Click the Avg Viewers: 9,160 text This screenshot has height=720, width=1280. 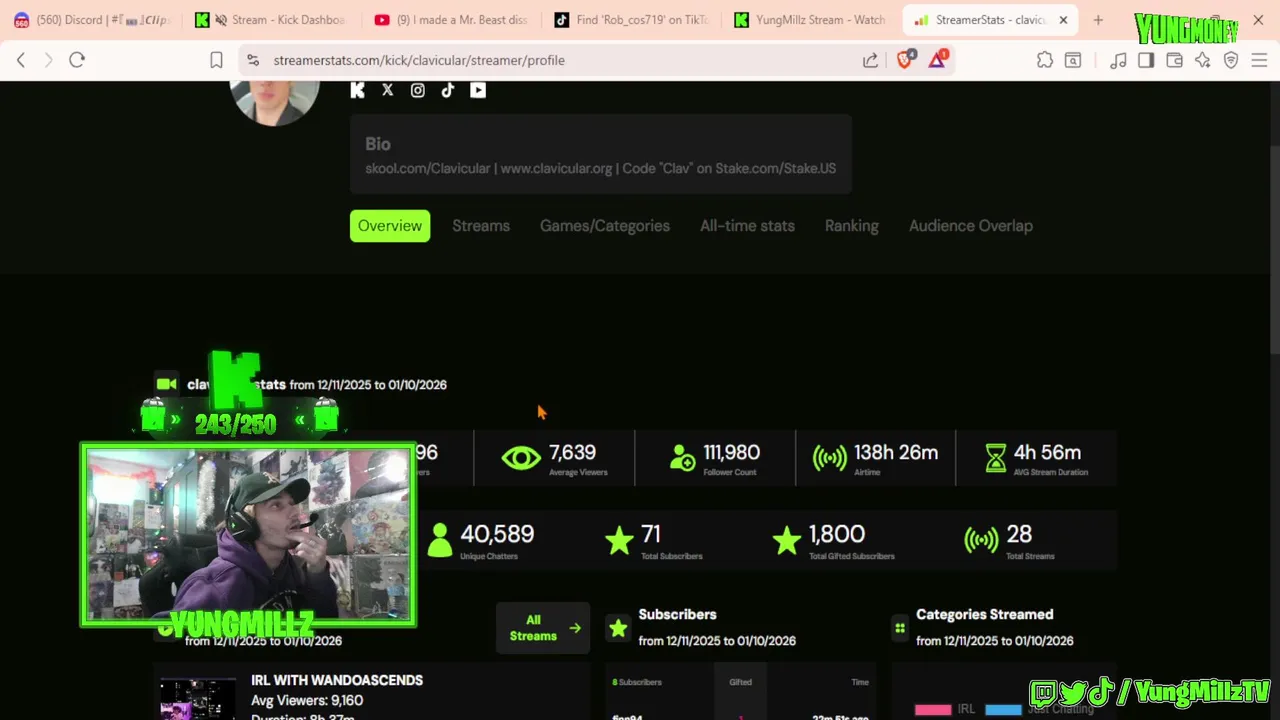tap(307, 700)
